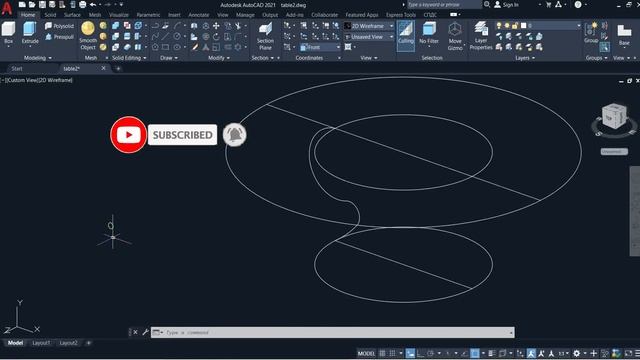Click the ViewCube in the drawing area
The image size is (640, 360).
pos(614,116)
